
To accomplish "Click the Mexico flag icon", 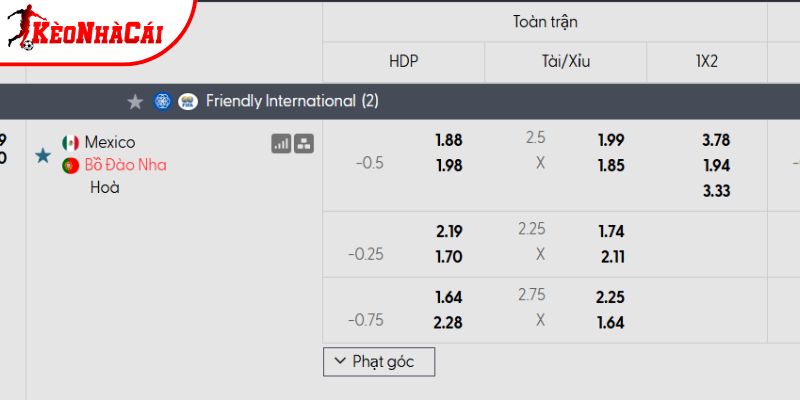I will [70, 143].
